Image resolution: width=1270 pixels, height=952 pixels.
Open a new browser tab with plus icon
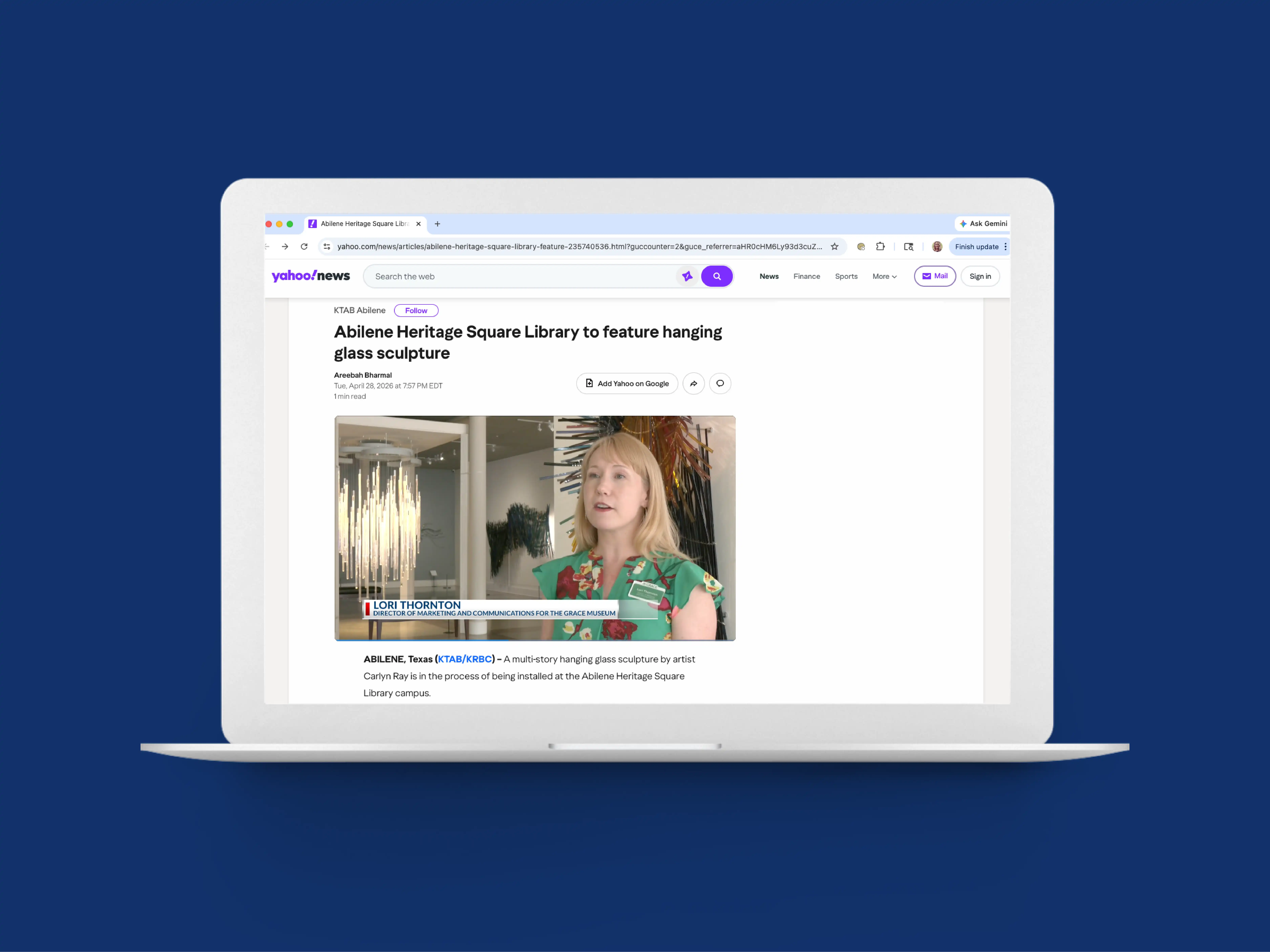(438, 224)
